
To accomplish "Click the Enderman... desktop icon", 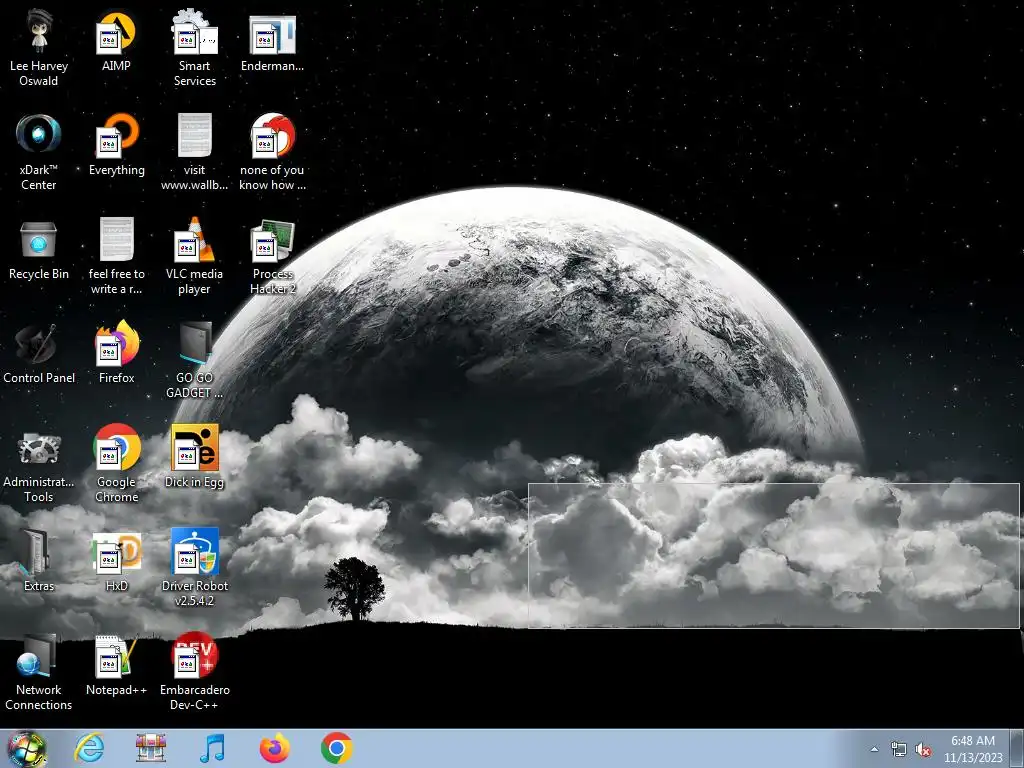I will pyautogui.click(x=272, y=40).
